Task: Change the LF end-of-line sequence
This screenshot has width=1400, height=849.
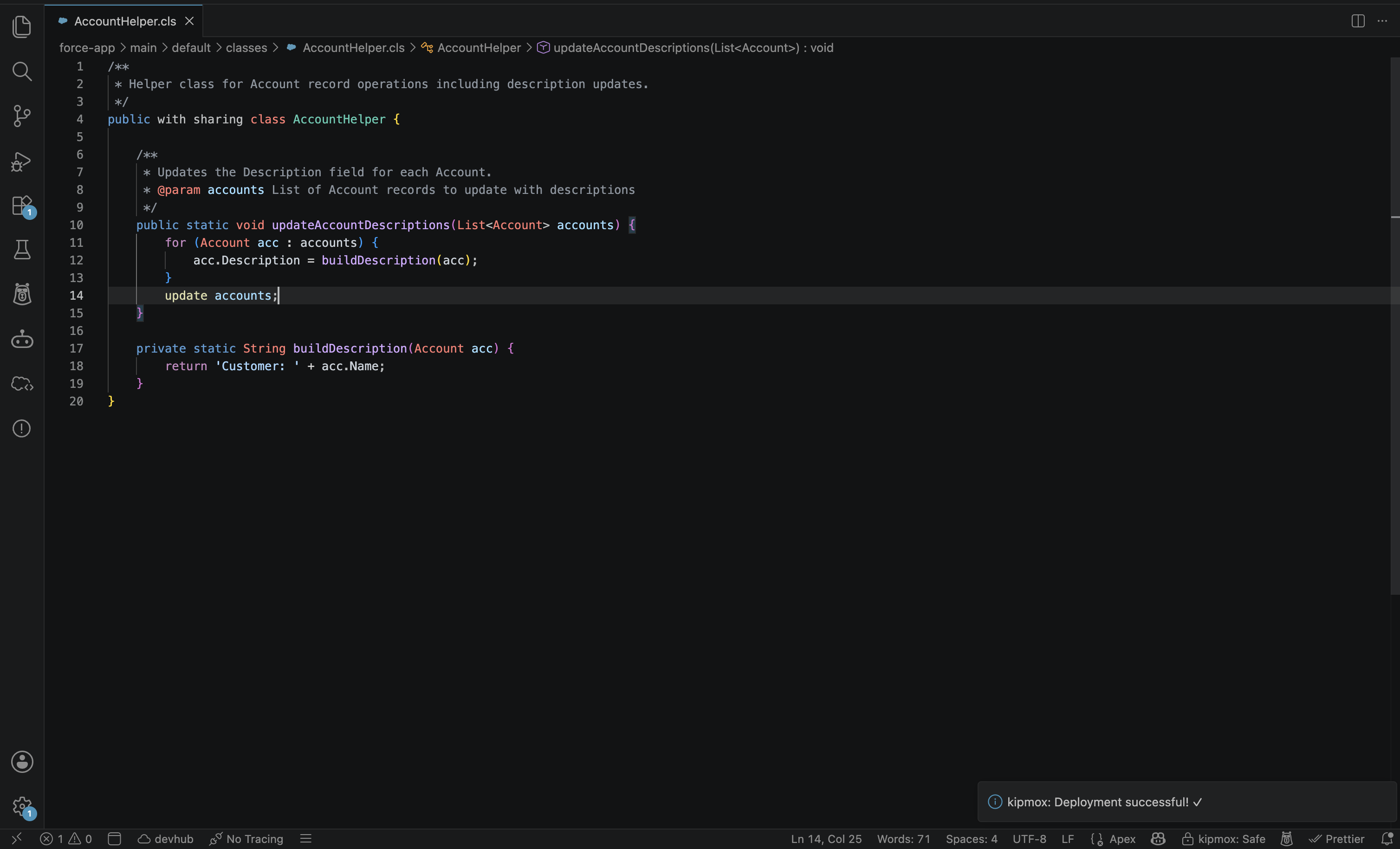Action: 1068,839
